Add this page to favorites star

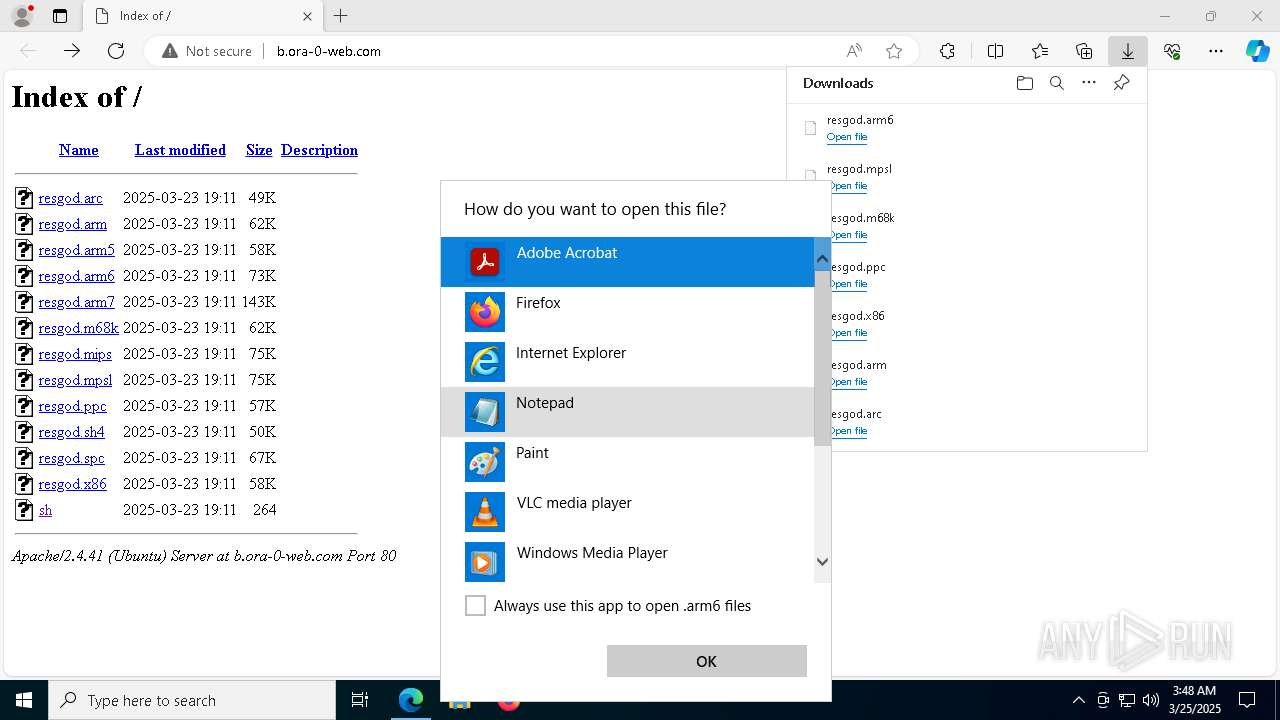point(894,51)
